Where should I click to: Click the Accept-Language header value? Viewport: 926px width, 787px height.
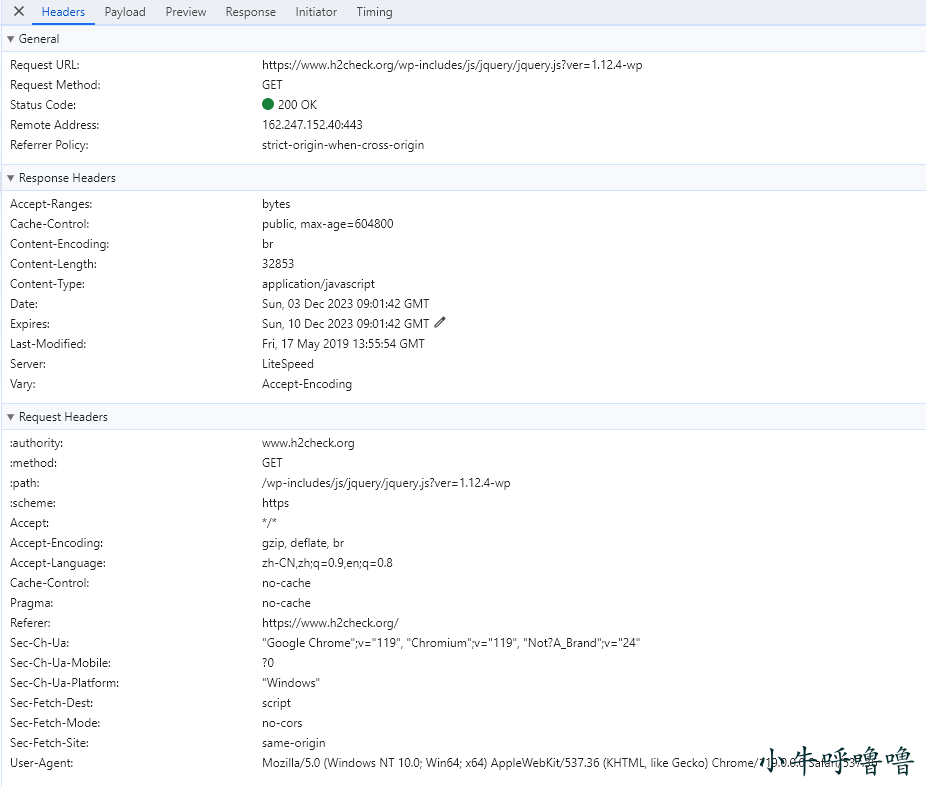point(327,563)
